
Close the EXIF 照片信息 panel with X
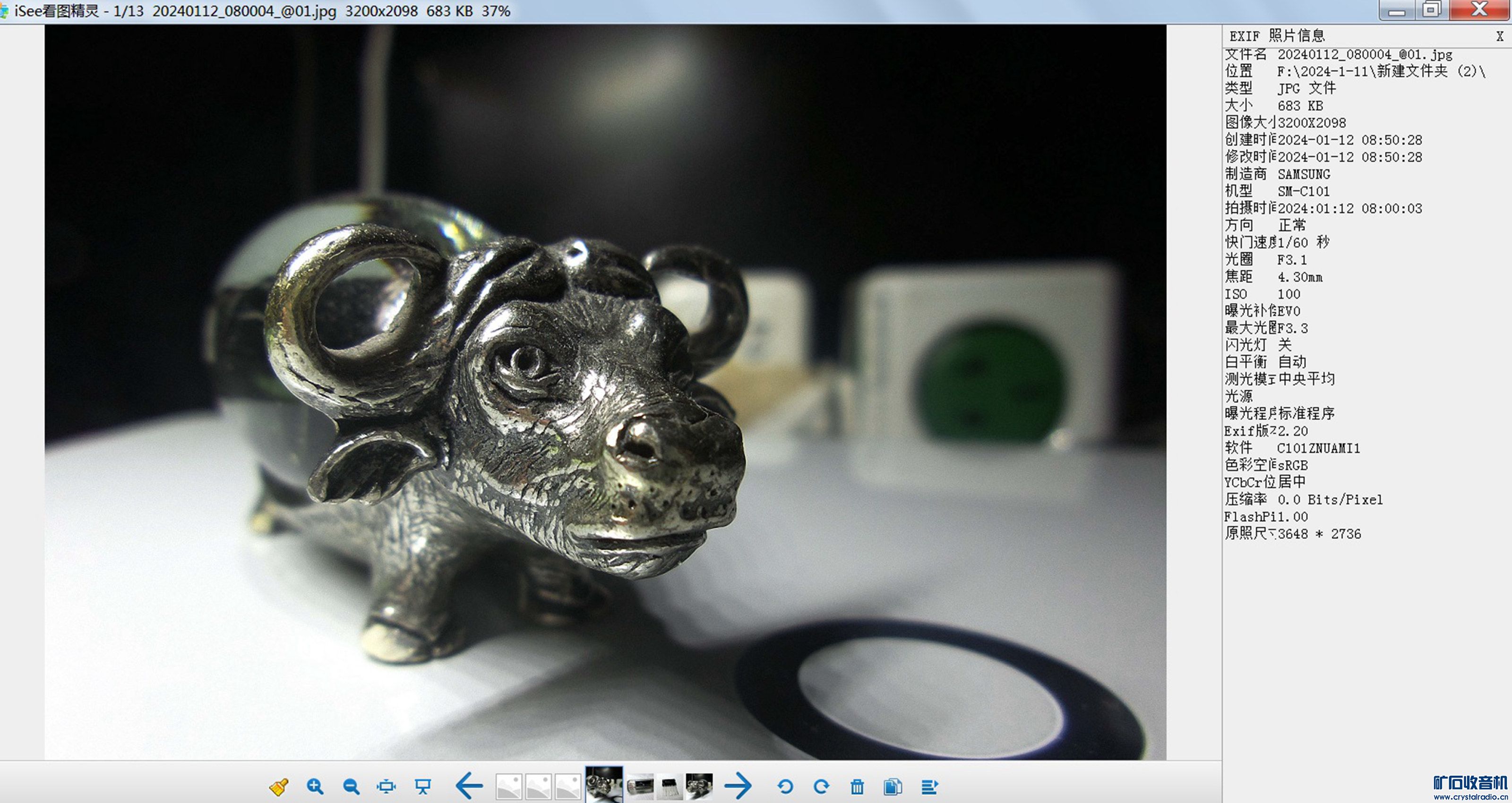click(1500, 36)
